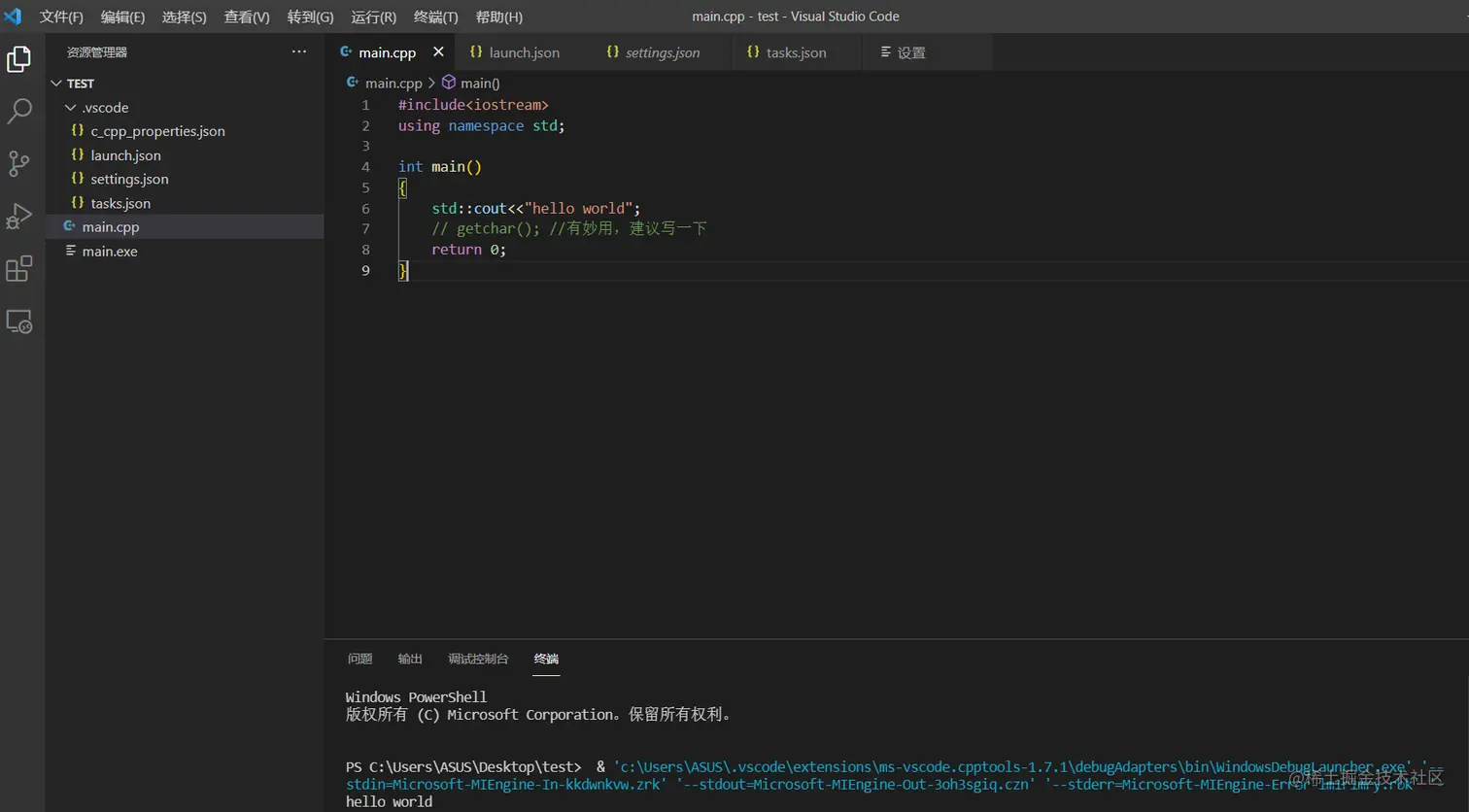The height and width of the screenshot is (812, 1469).
Task: Click line 6 containing the cout statement
Action: [534, 208]
